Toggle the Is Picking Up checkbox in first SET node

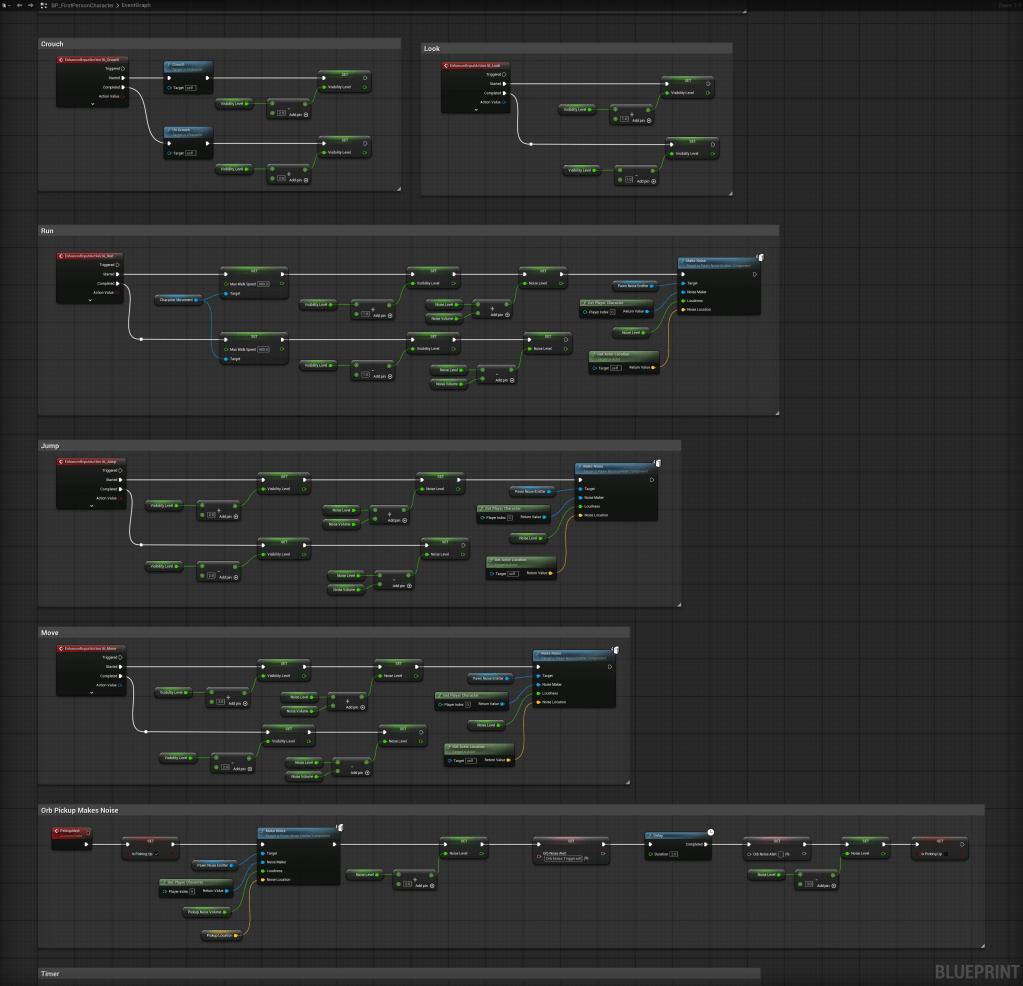[x=157, y=854]
